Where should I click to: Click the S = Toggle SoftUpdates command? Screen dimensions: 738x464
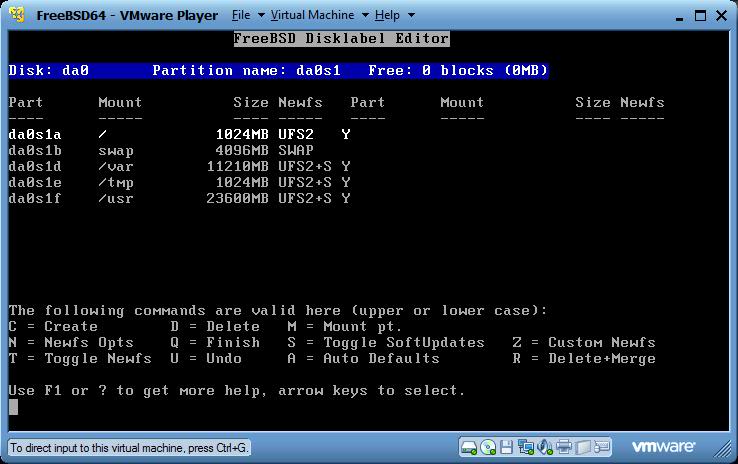click(386, 343)
